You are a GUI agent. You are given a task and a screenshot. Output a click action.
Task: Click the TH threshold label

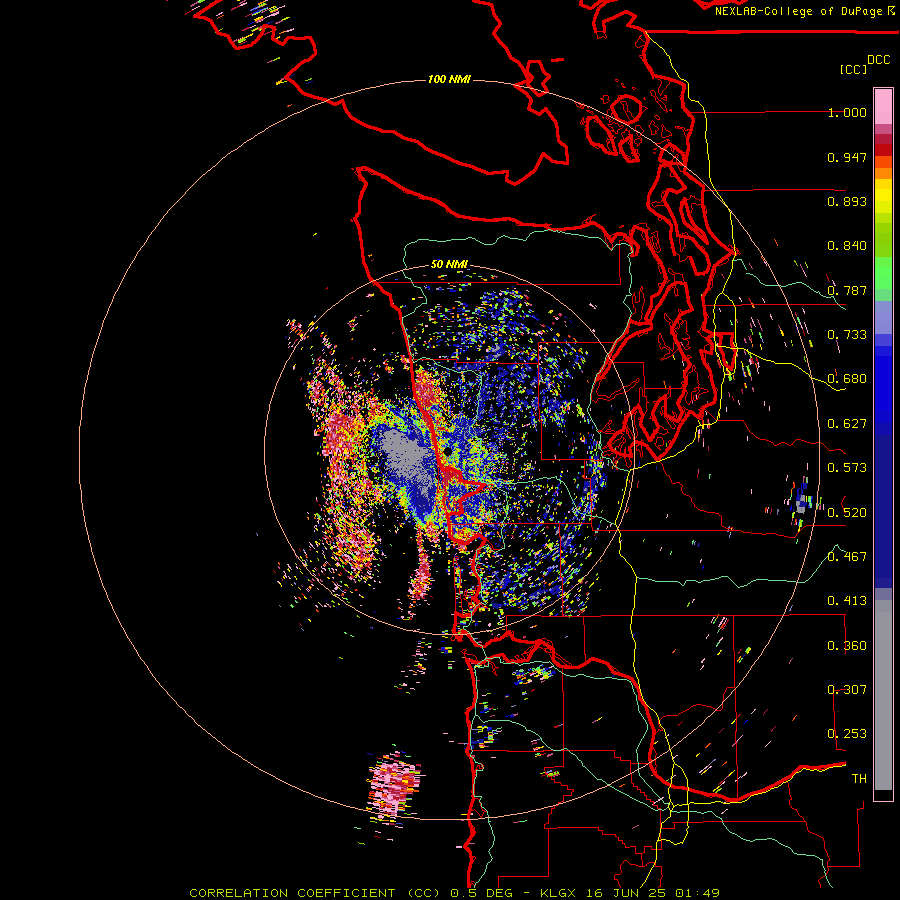click(859, 779)
